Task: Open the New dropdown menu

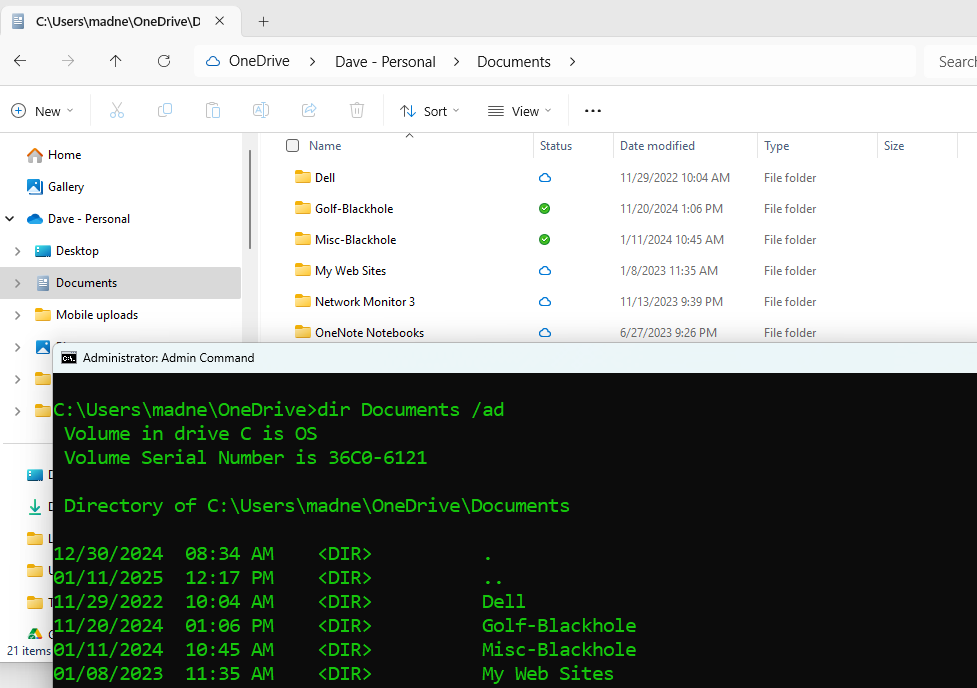Action: coord(42,110)
